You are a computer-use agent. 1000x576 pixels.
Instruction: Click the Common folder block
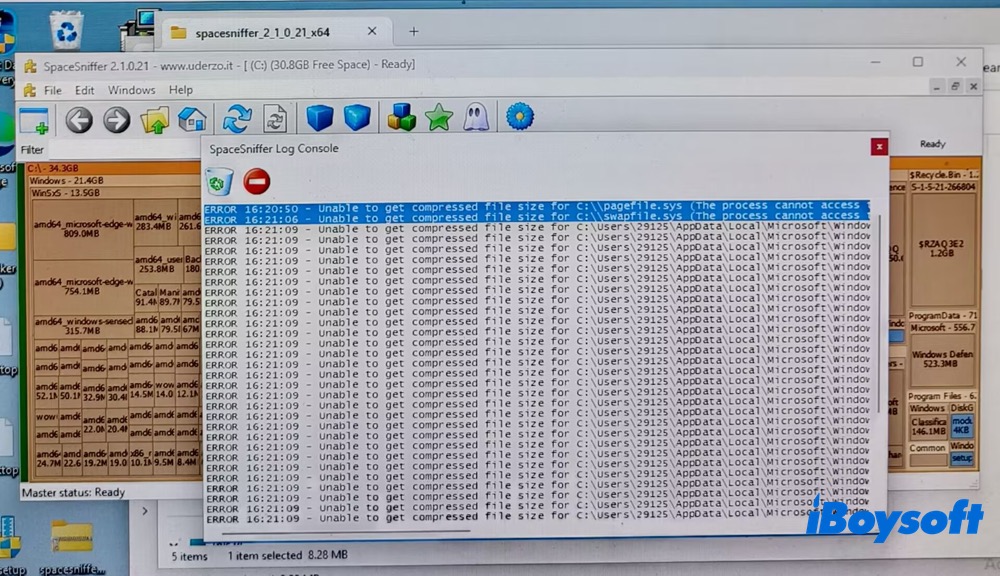coord(928,453)
